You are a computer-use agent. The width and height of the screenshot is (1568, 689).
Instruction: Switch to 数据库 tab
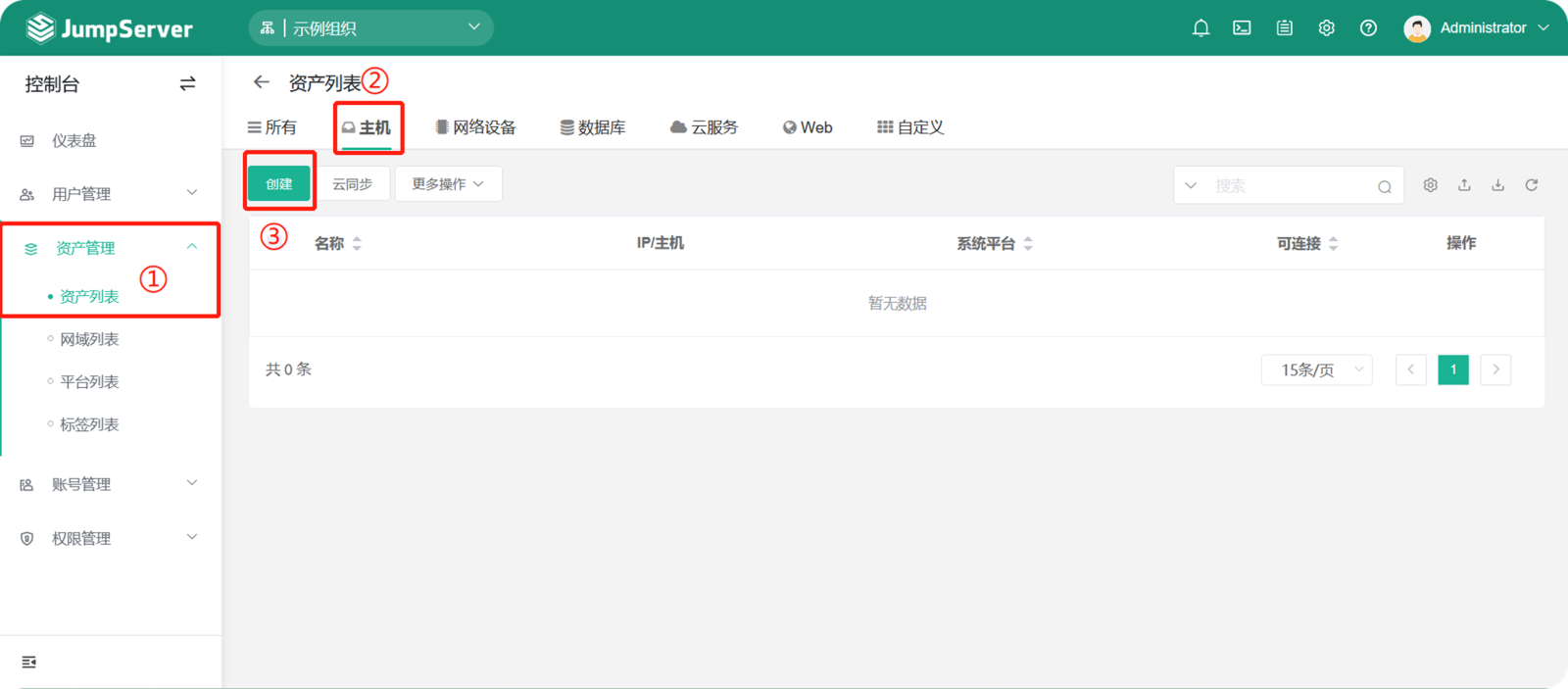coord(593,127)
